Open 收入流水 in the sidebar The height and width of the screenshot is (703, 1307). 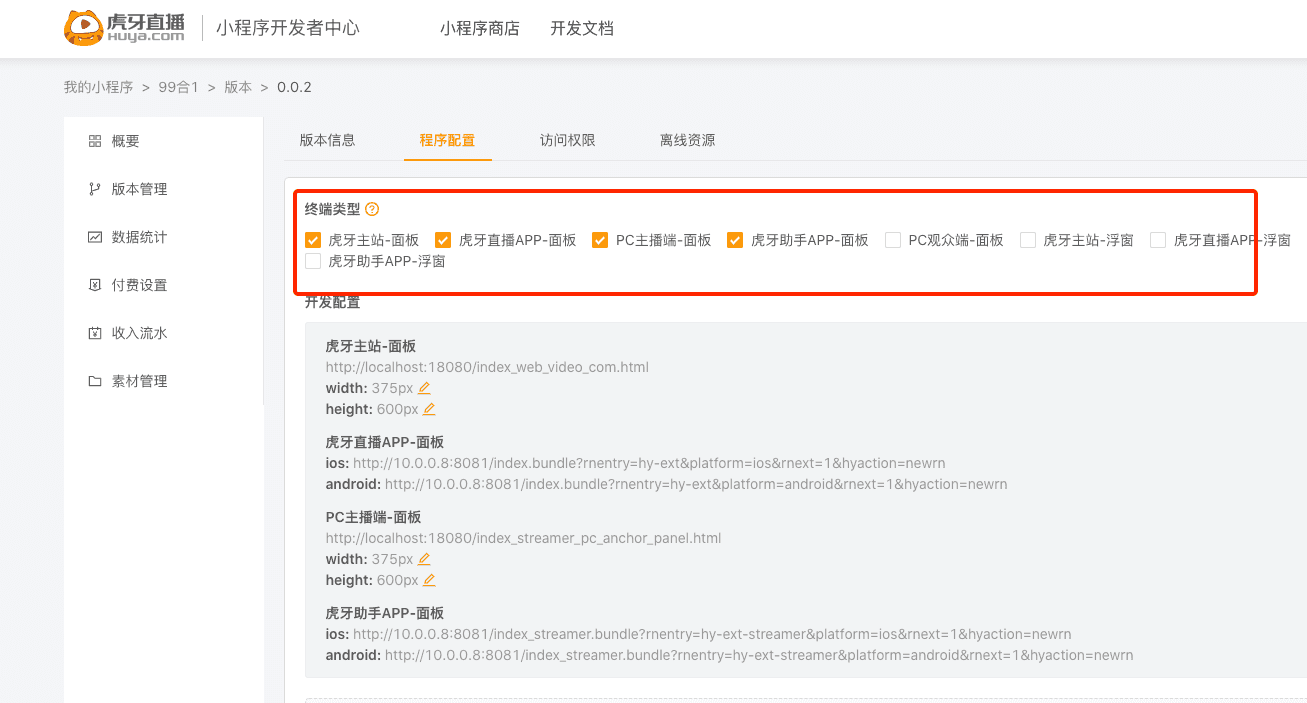pos(140,333)
